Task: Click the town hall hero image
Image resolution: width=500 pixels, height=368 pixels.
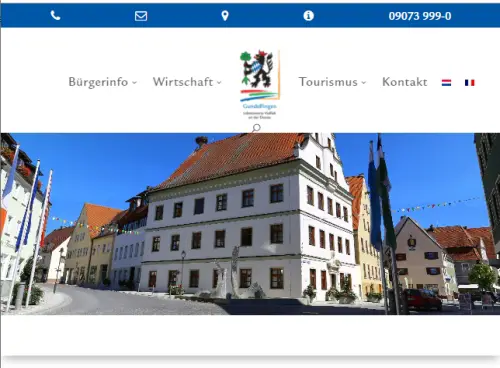Action: [250, 224]
